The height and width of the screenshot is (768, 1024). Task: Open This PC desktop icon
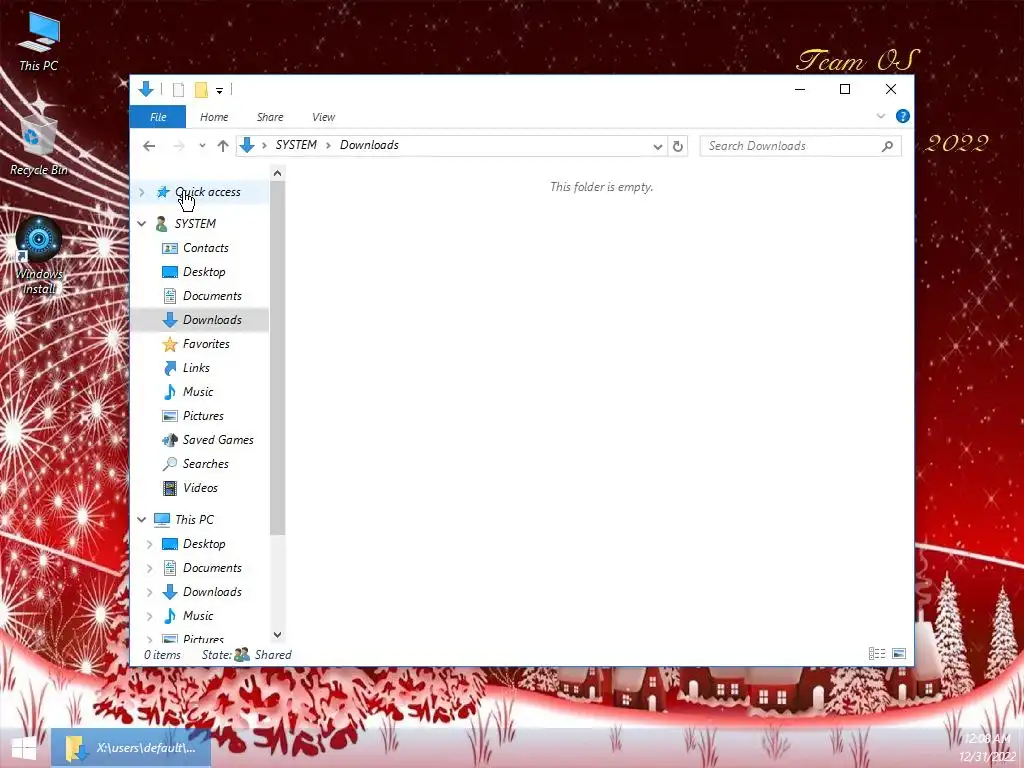click(39, 42)
